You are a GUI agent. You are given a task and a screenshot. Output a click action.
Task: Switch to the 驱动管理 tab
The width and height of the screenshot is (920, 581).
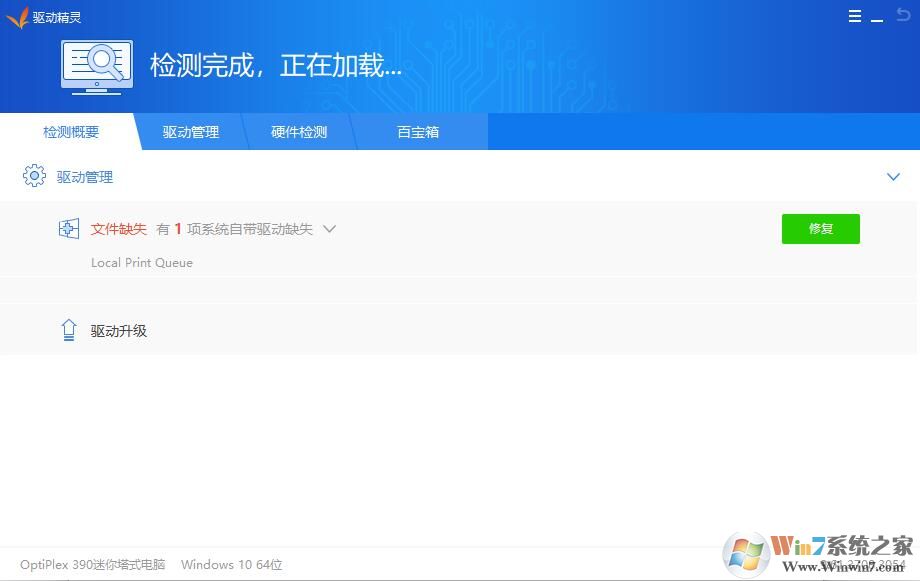tap(191, 132)
